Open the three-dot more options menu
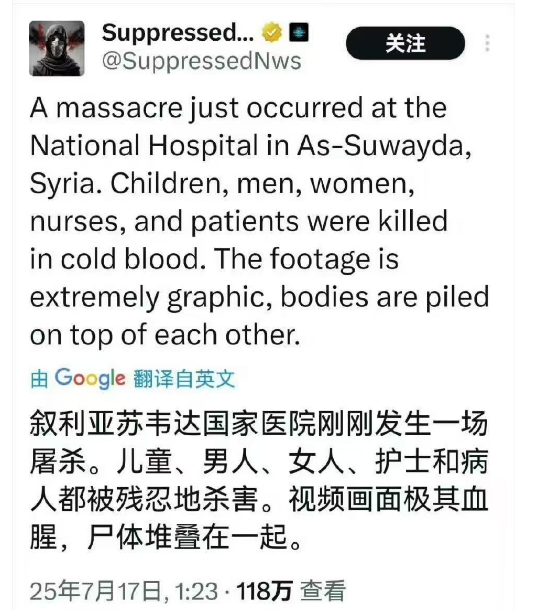The width and height of the screenshot is (544, 610). pyautogui.click(x=488, y=43)
